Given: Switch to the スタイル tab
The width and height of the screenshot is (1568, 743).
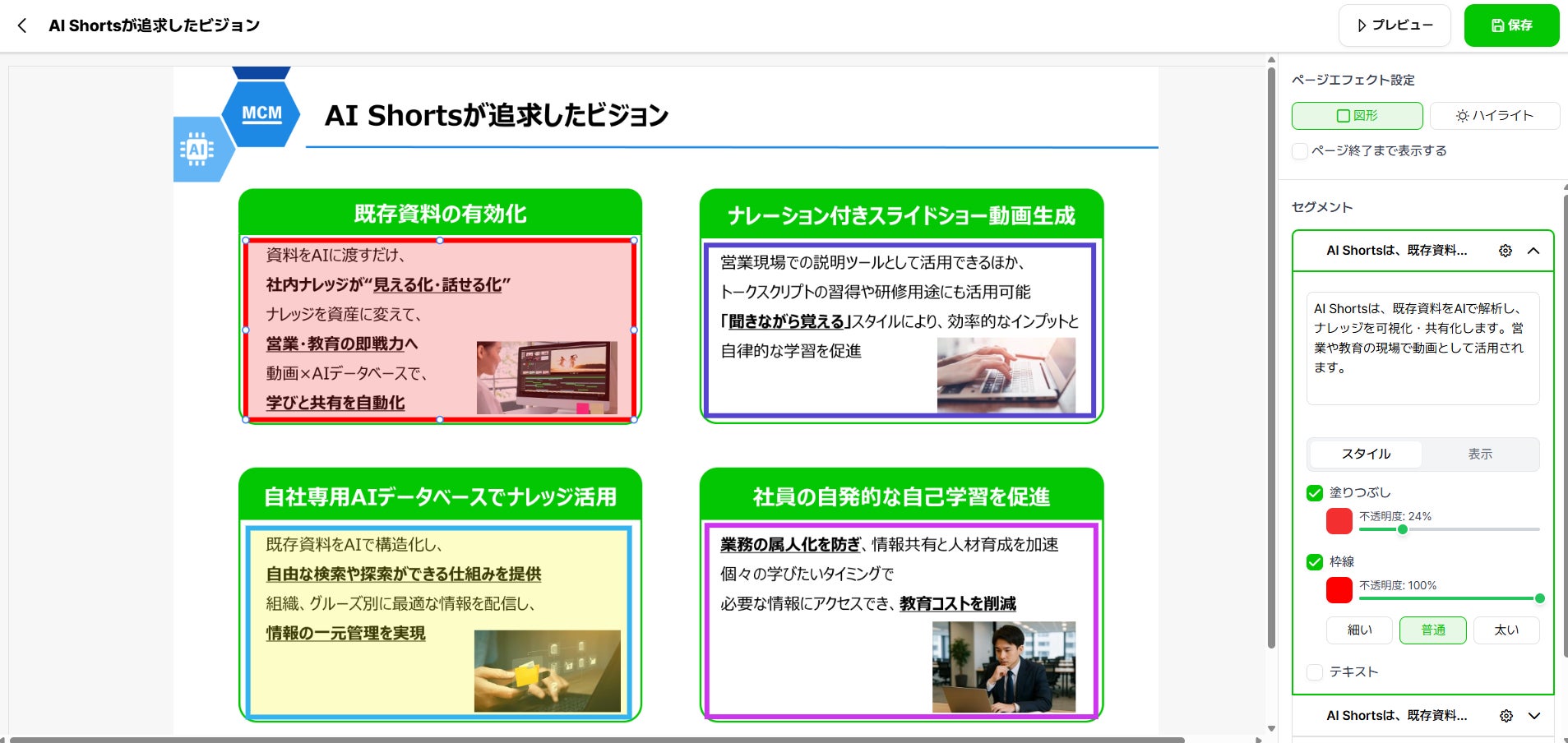Looking at the screenshot, I should (1366, 454).
